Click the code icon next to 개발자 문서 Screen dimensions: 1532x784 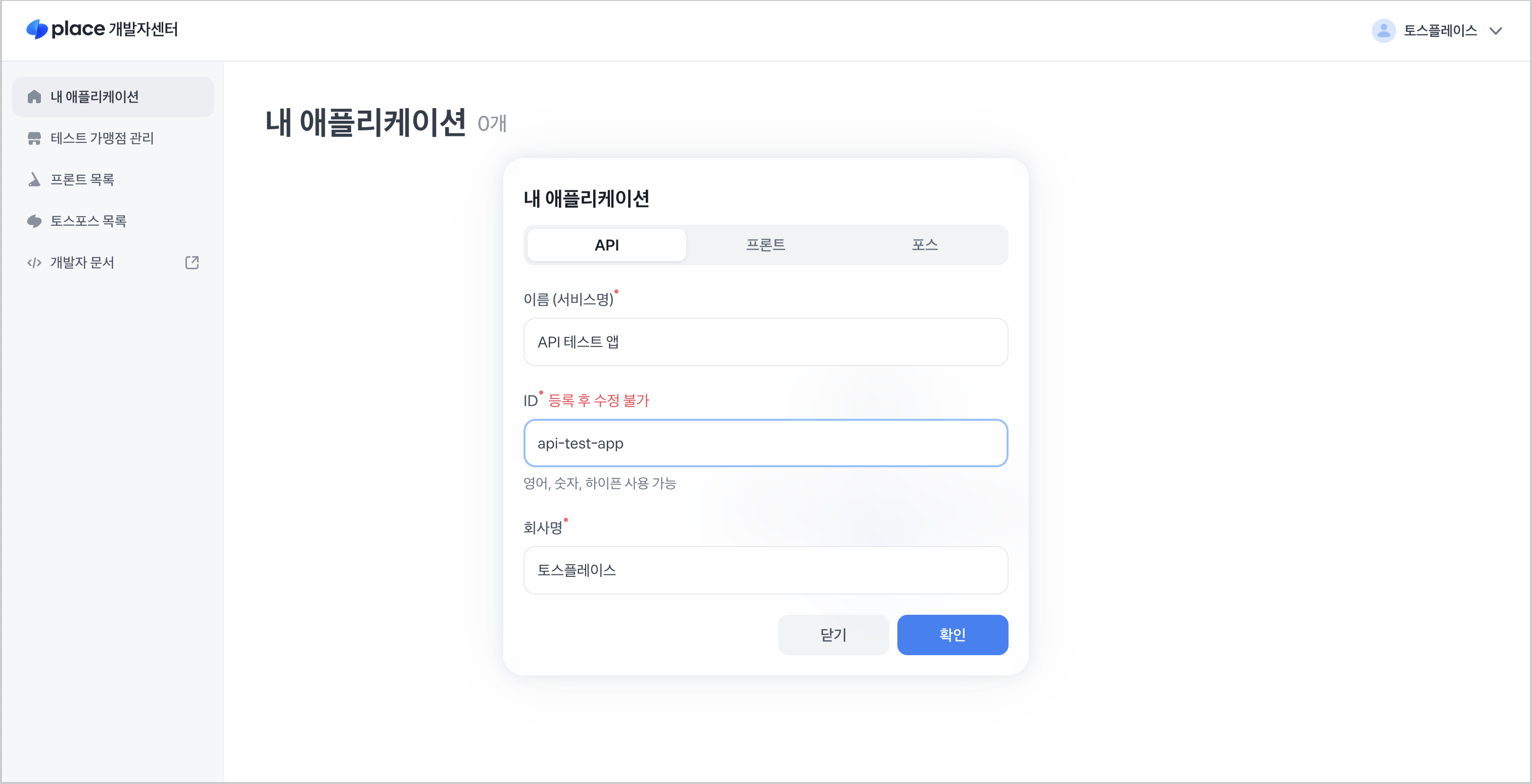tap(34, 262)
